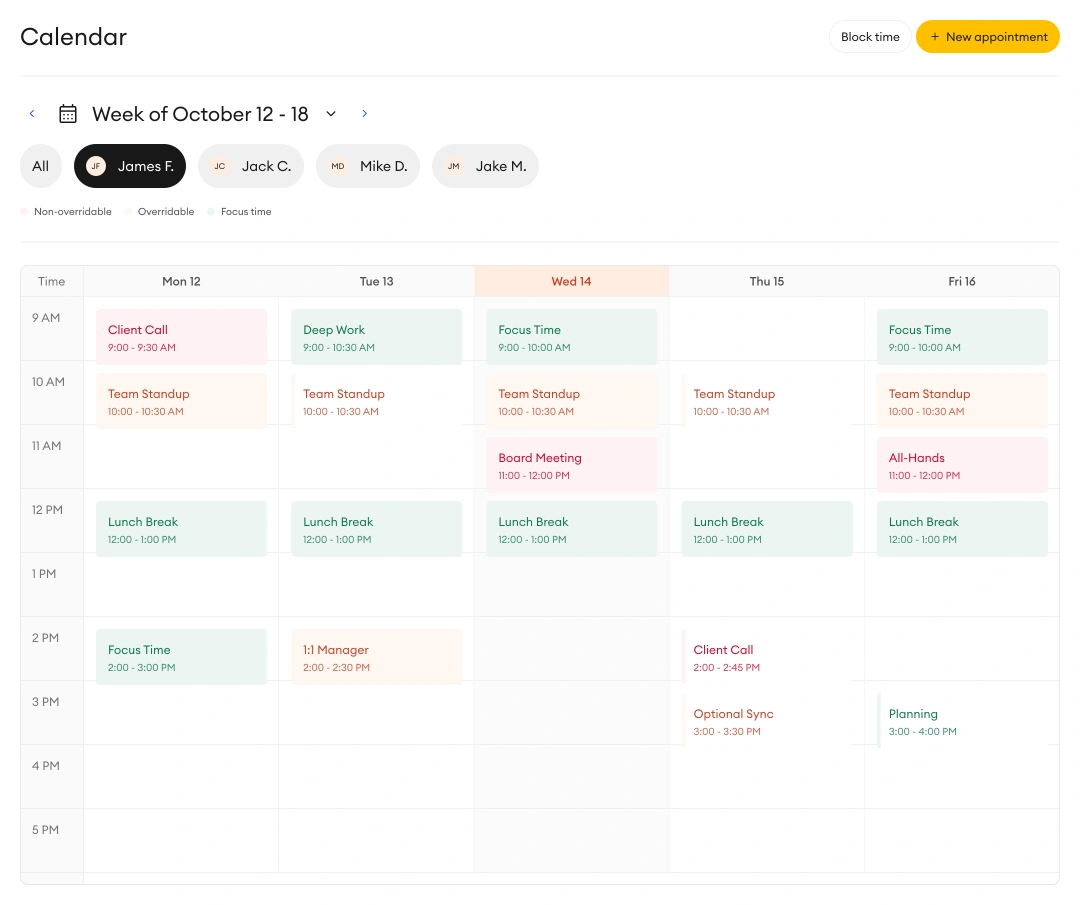The width and height of the screenshot is (1080, 905).
Task: Select Mike D. staff filter
Action: click(x=368, y=166)
